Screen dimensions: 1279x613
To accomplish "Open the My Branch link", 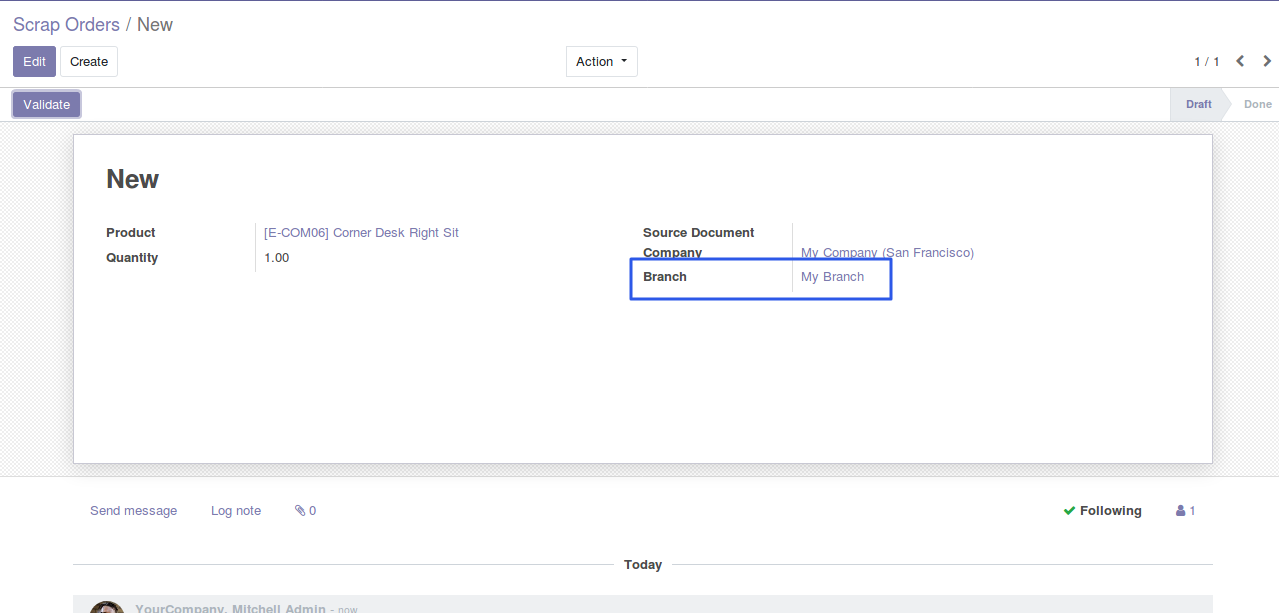I will (x=832, y=276).
